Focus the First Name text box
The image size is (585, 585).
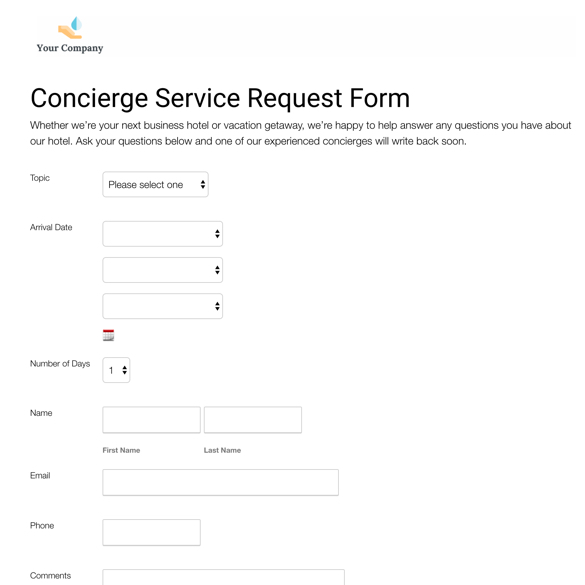[151, 420]
